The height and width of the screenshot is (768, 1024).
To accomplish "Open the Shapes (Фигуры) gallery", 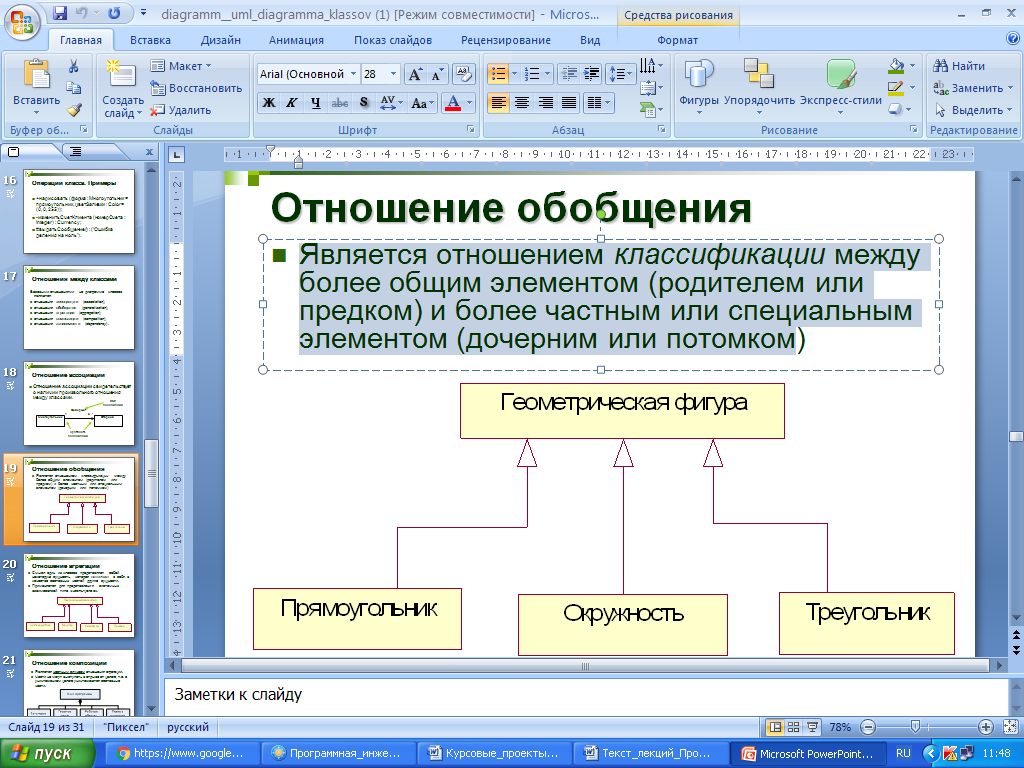I will 699,83.
